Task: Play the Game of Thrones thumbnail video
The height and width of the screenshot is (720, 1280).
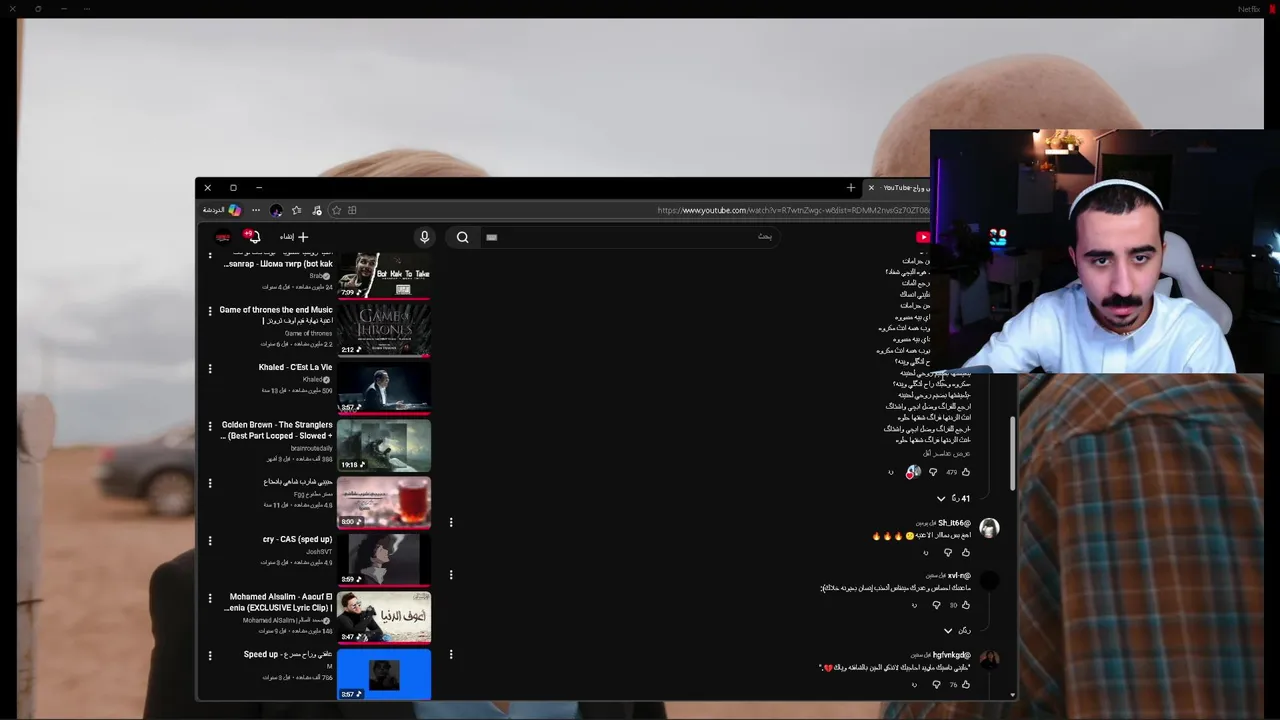Action: (x=384, y=329)
